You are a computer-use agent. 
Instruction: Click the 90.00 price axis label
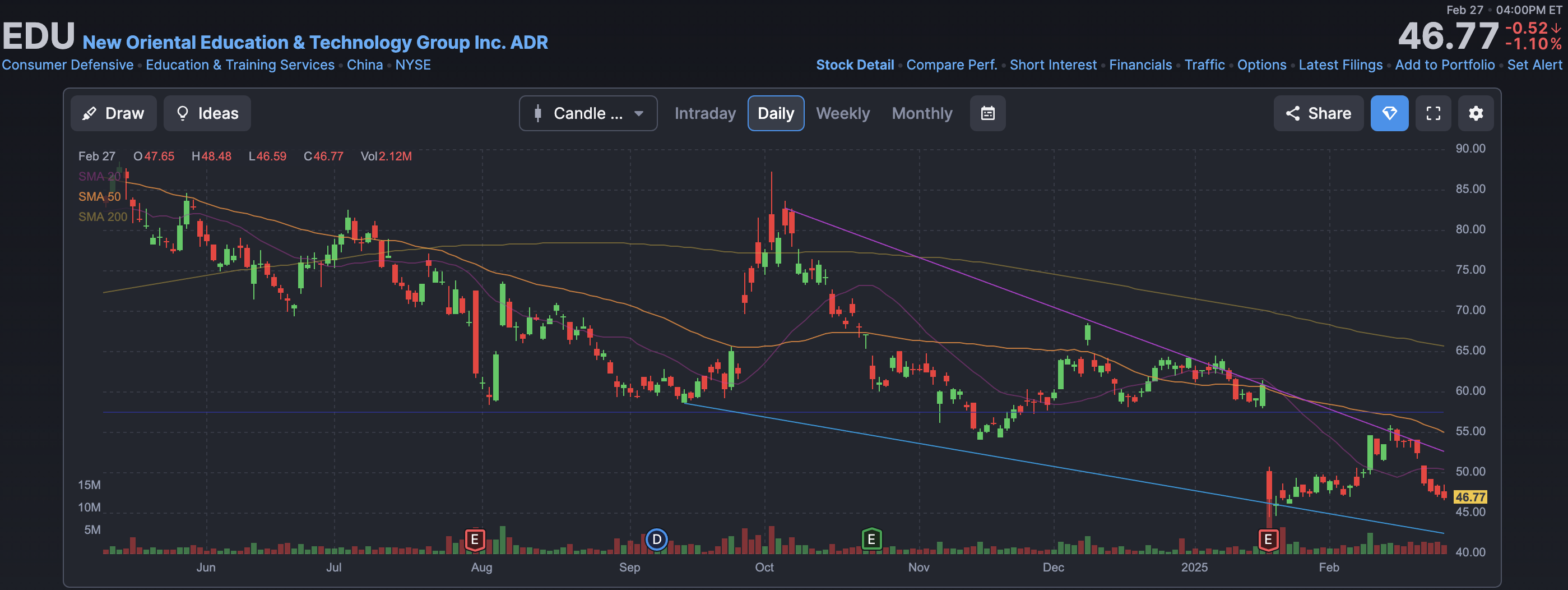tap(1470, 149)
